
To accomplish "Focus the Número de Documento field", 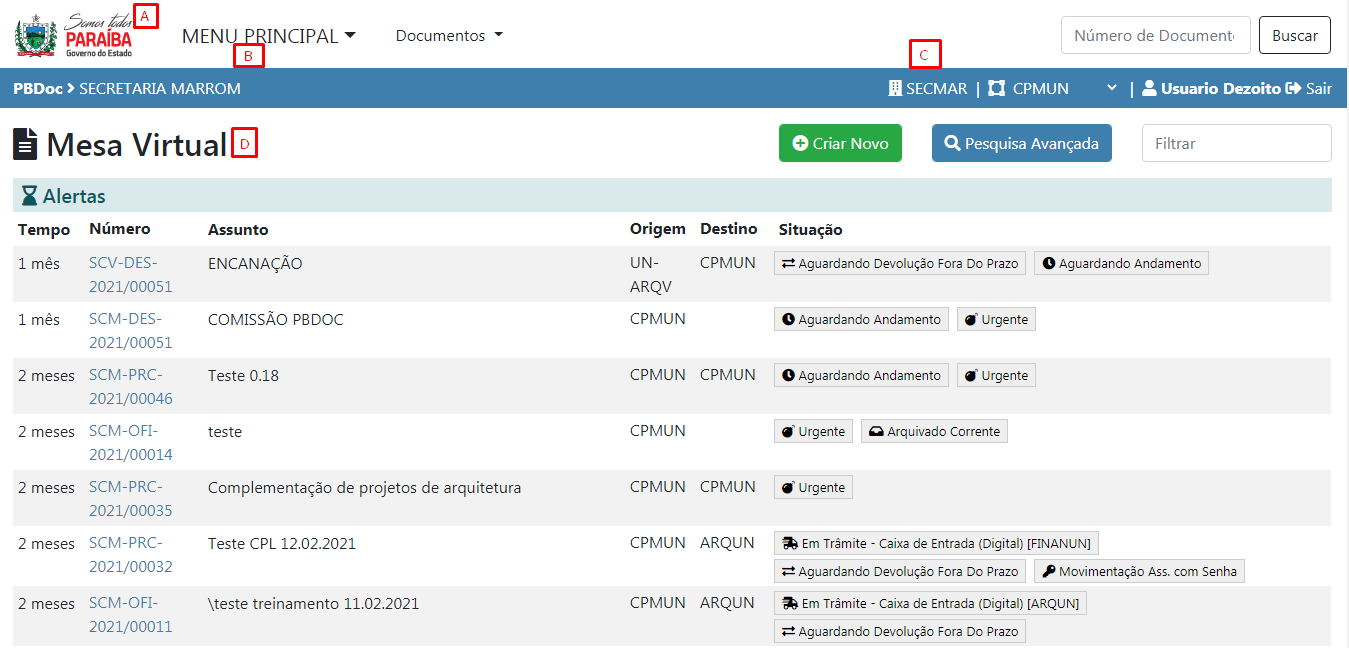I will pyautogui.click(x=1155, y=35).
